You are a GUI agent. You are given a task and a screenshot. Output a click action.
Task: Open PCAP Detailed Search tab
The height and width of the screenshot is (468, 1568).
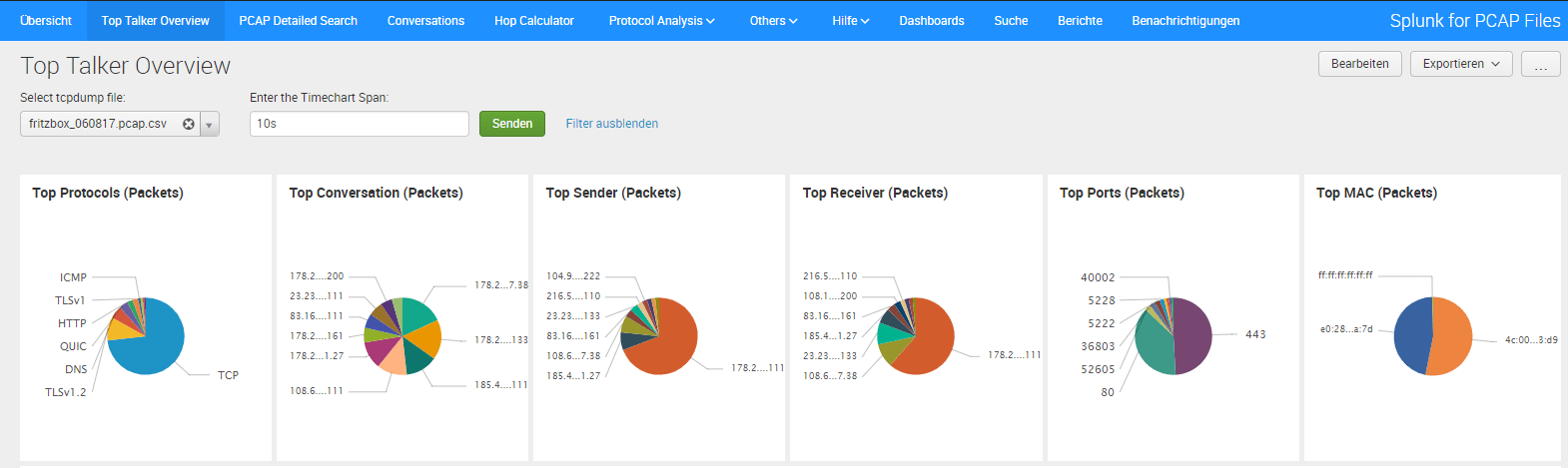pyautogui.click(x=298, y=21)
